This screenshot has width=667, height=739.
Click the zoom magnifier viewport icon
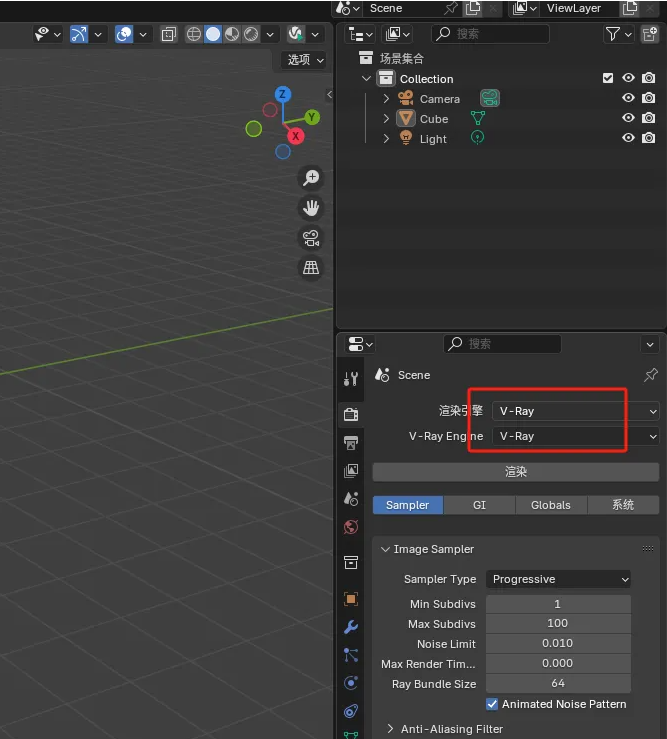[x=311, y=178]
